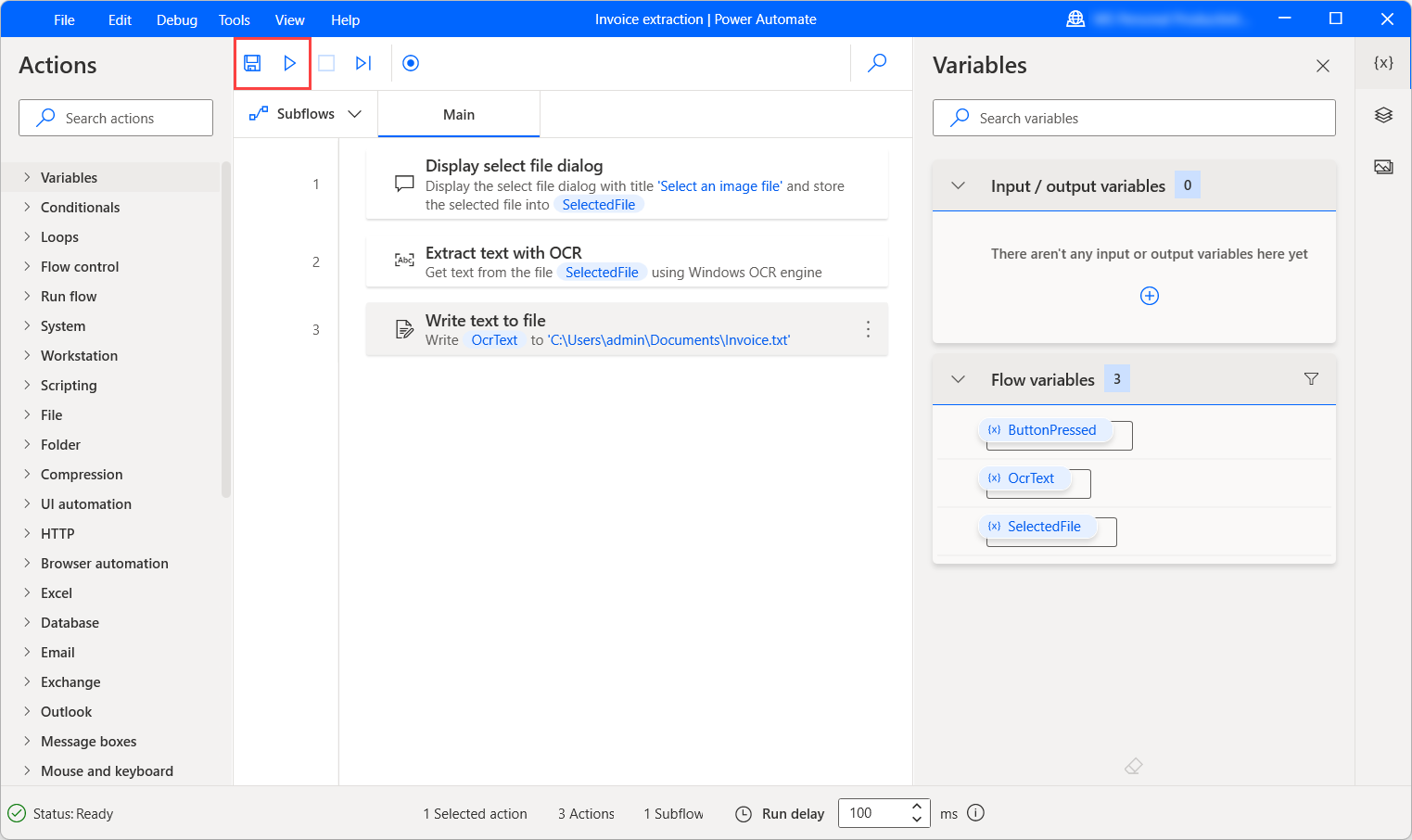Open the Tools menu
Screen dimensions: 1412x840
coord(235,19)
